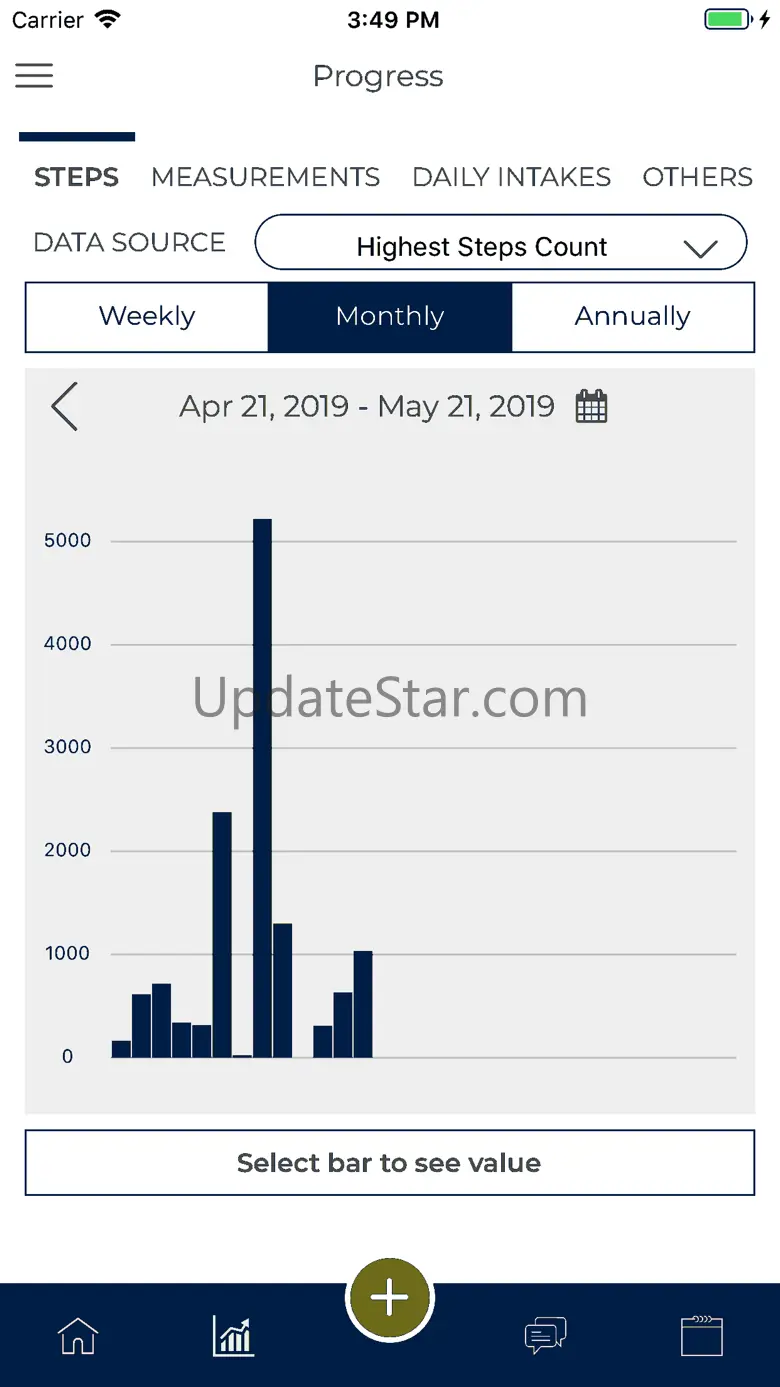Go to the Others tab
This screenshot has height=1387, width=780.
pos(697,177)
